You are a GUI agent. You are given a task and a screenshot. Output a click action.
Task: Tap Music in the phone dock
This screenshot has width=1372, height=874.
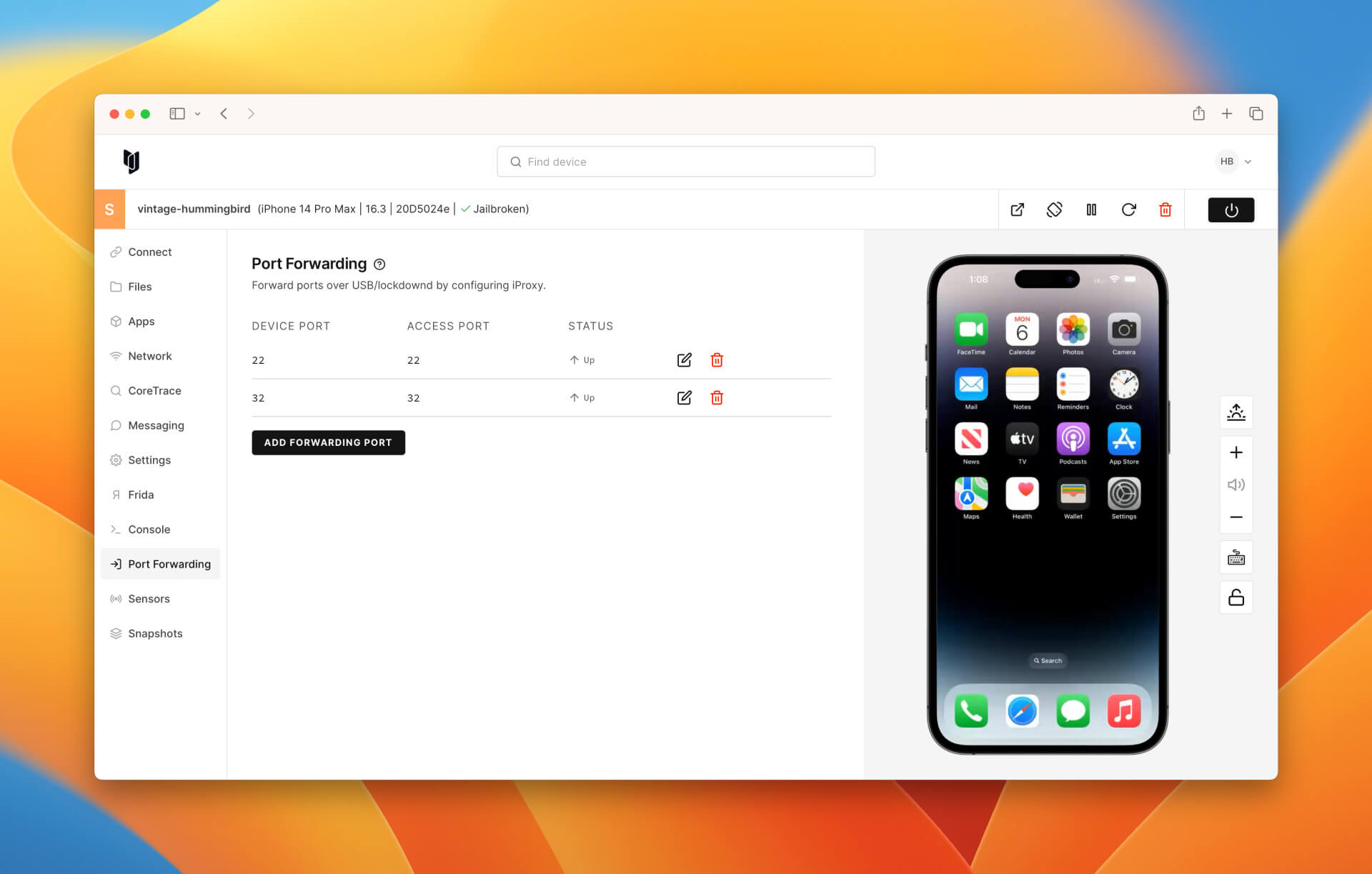pos(1123,712)
